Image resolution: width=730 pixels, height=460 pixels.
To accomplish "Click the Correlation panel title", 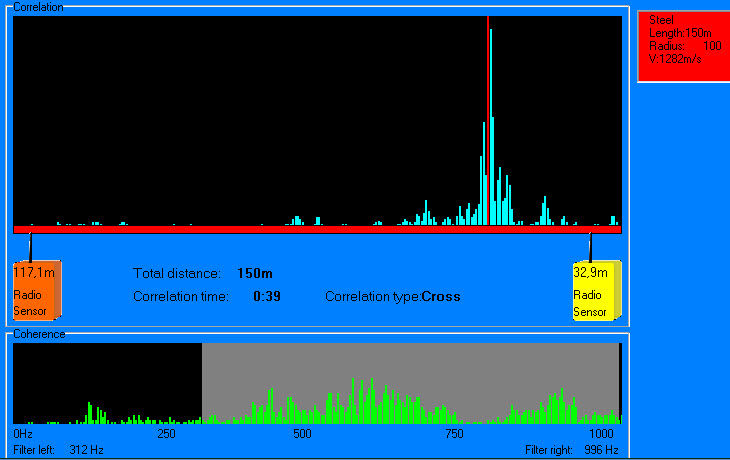I will 39,7.
